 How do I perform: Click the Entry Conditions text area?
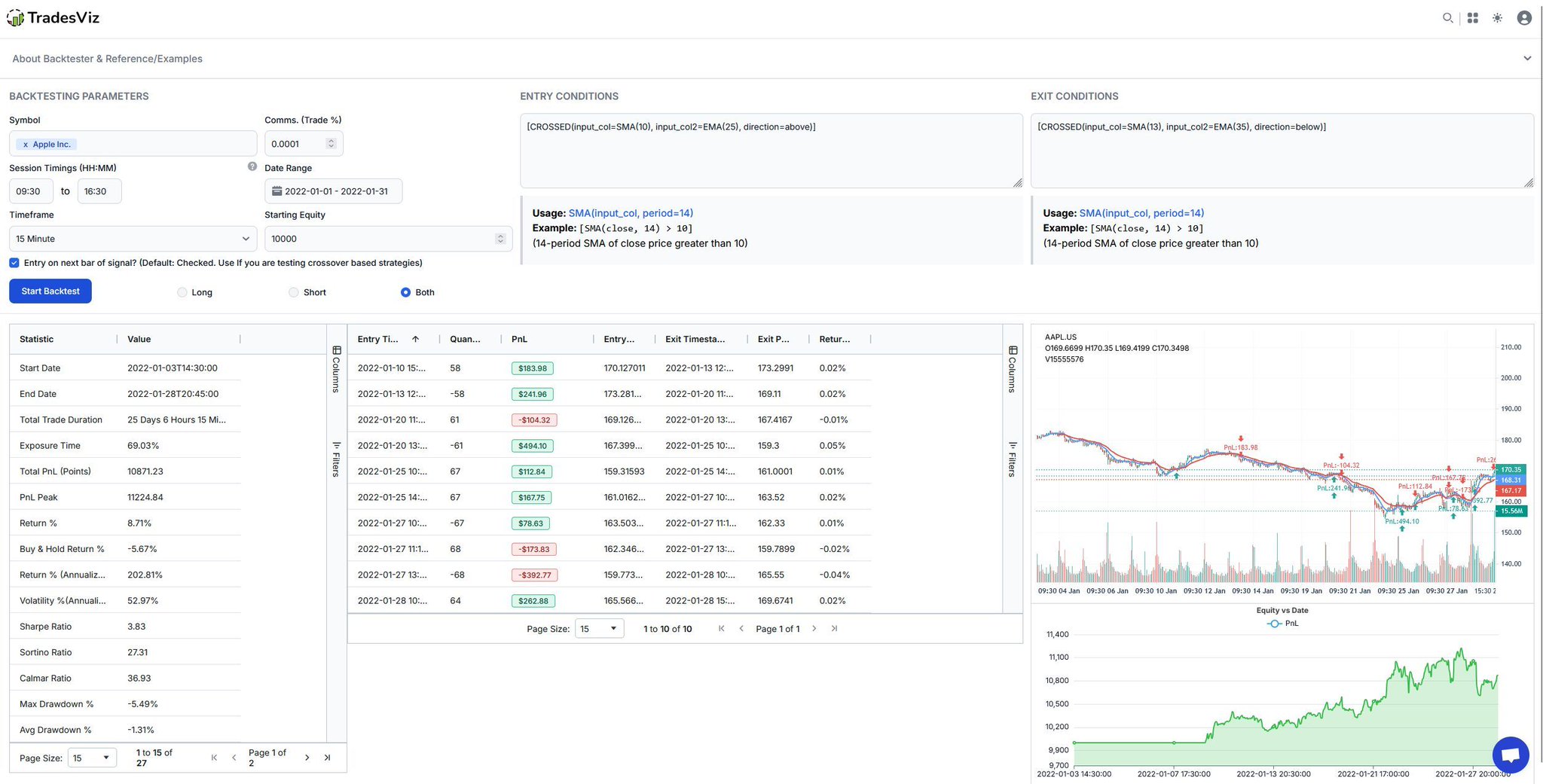coord(771,151)
